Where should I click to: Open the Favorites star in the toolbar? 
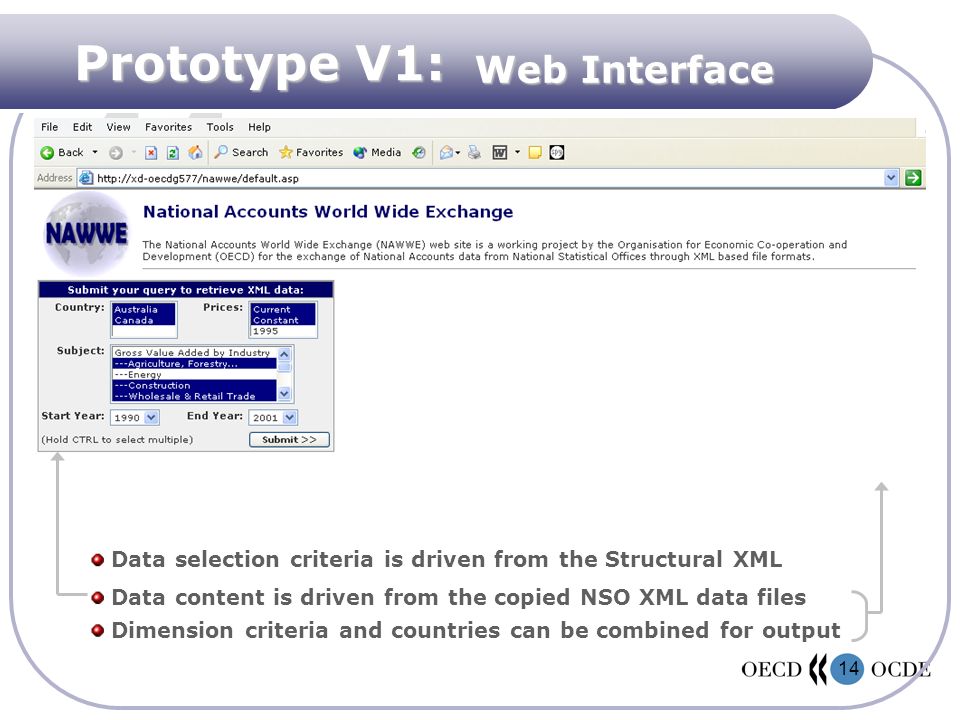(311, 152)
